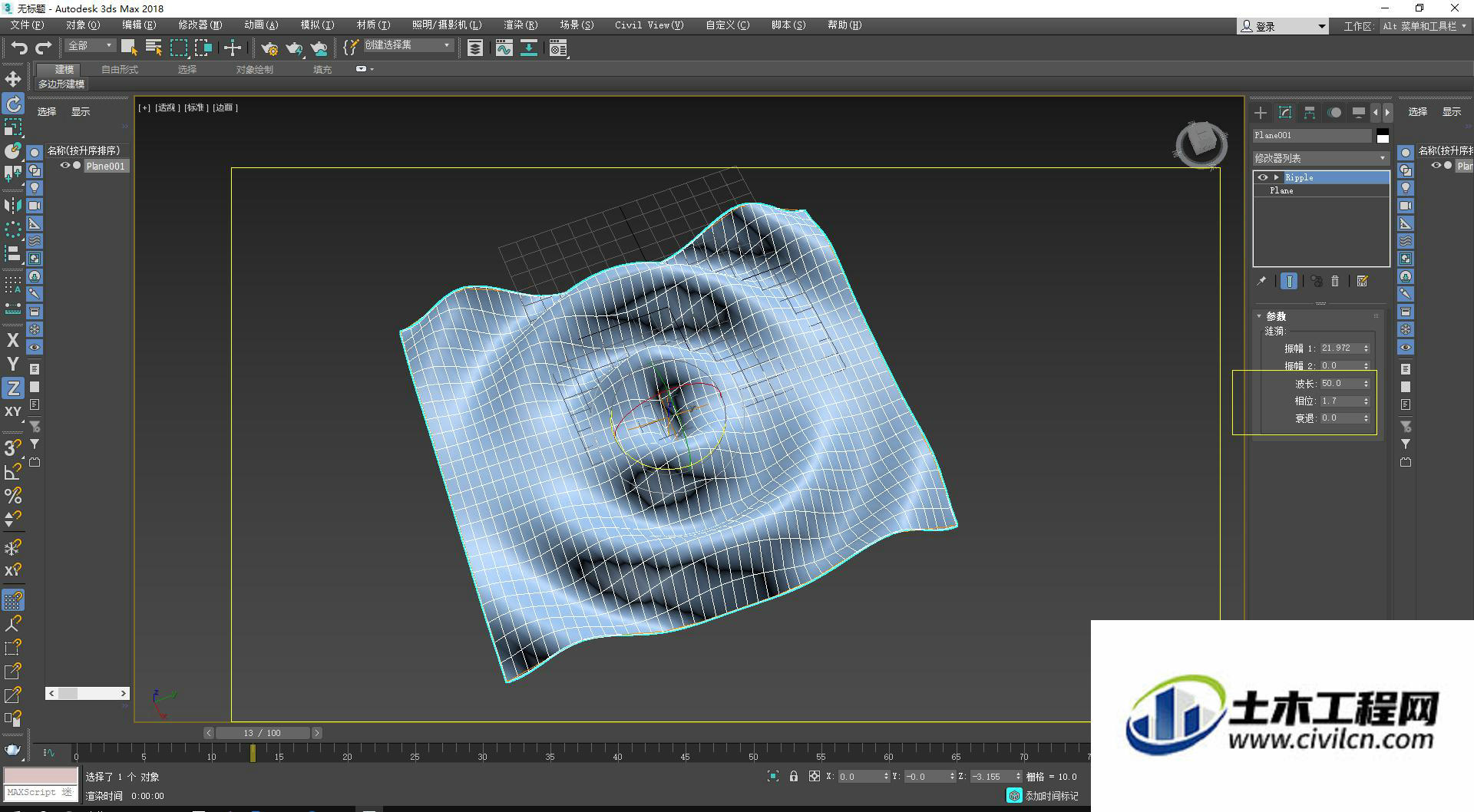This screenshot has height=812, width=1474.
Task: Select the Select Object tool
Action: [x=129, y=48]
